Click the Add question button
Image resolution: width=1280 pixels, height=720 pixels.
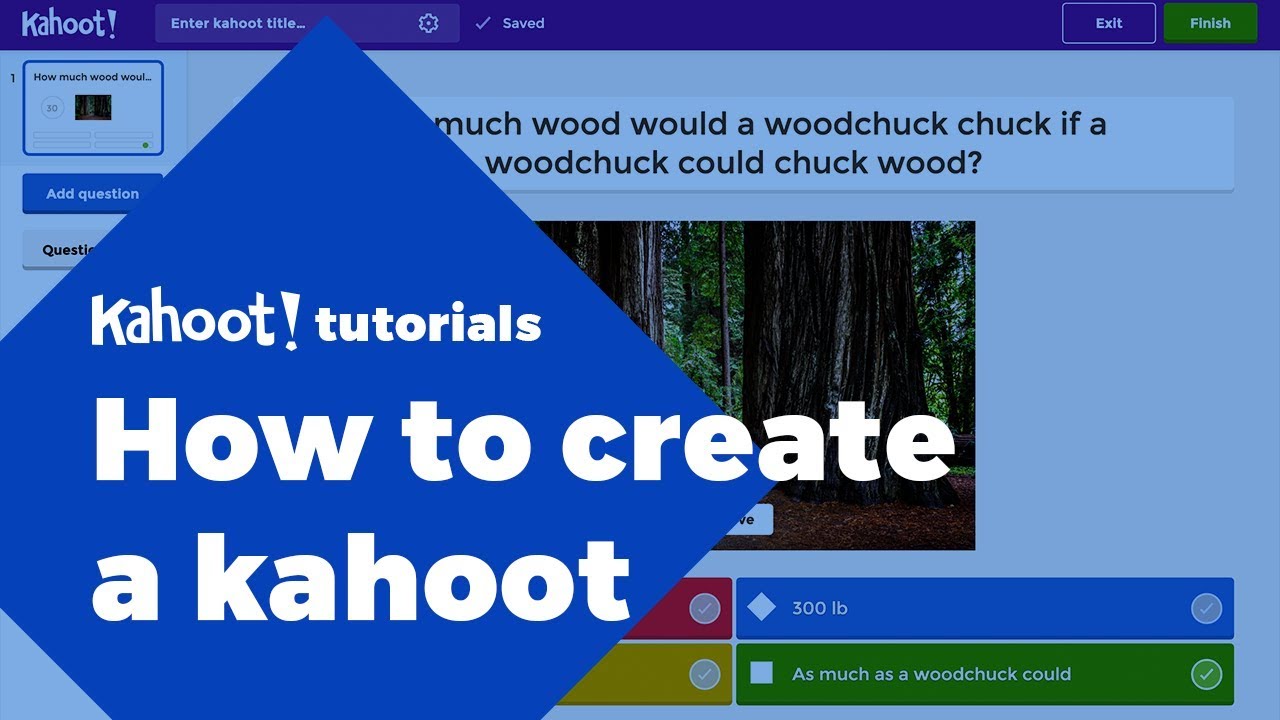point(92,194)
